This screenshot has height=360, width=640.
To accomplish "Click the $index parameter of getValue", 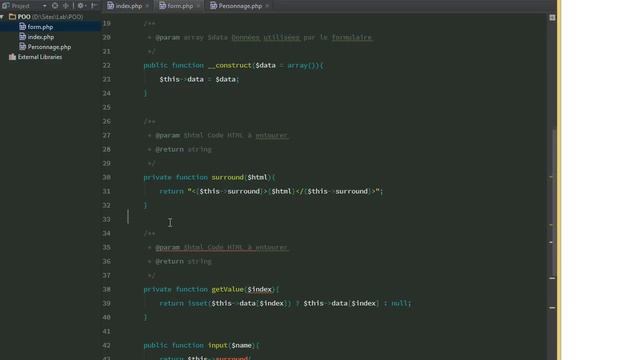I will pos(260,289).
